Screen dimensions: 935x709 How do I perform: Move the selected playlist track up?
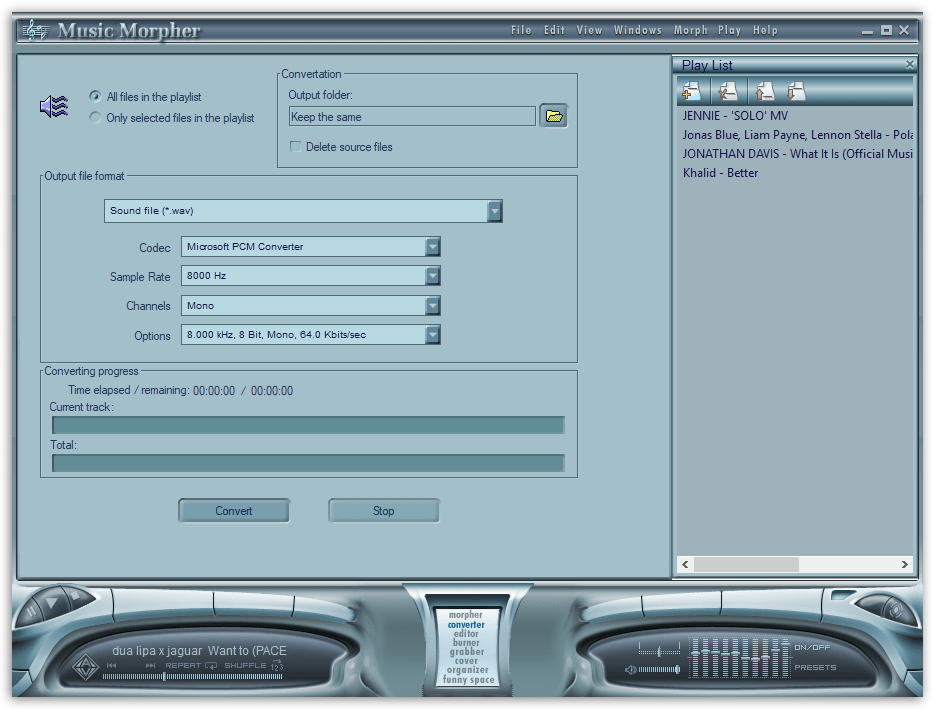click(763, 91)
